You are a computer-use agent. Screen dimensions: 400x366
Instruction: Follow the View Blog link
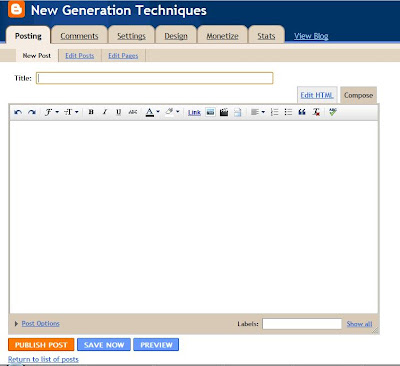pyautogui.click(x=311, y=36)
